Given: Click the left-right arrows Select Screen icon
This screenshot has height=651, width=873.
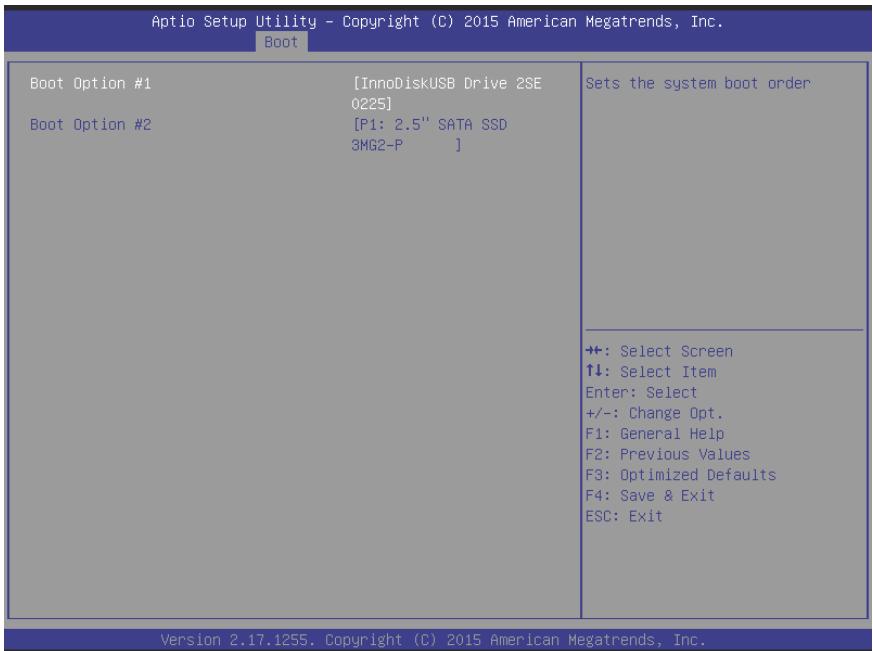Looking at the screenshot, I should pyautogui.click(x=595, y=351).
